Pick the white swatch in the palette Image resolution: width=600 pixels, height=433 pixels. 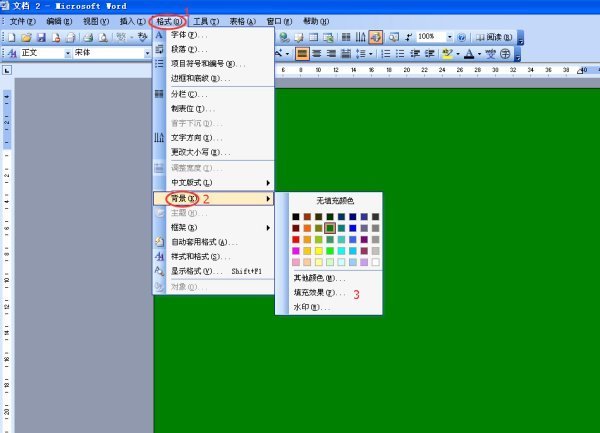coord(375,262)
